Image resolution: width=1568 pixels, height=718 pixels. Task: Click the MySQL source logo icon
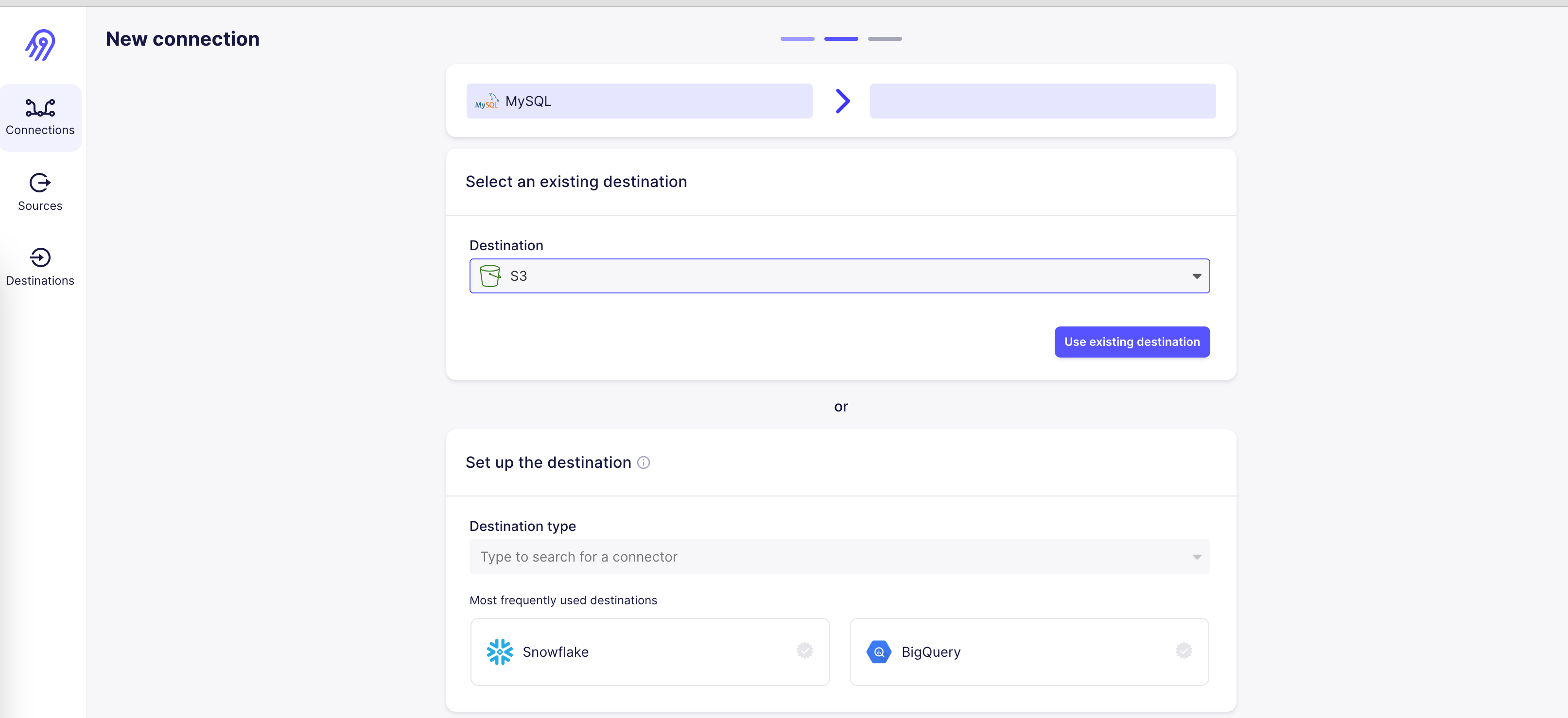coord(487,101)
